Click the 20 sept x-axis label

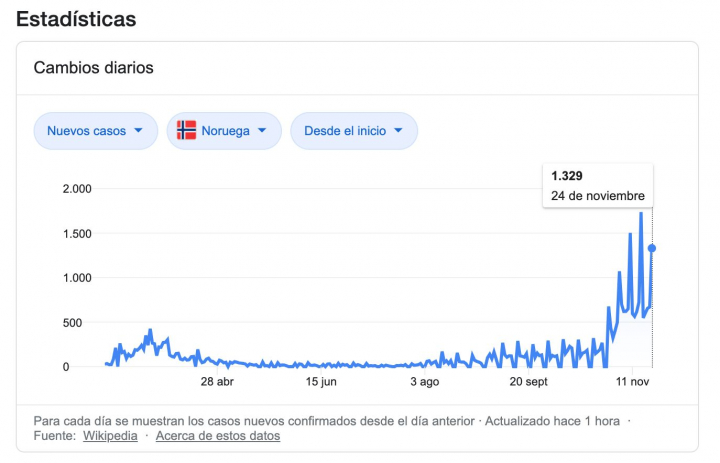(x=529, y=382)
